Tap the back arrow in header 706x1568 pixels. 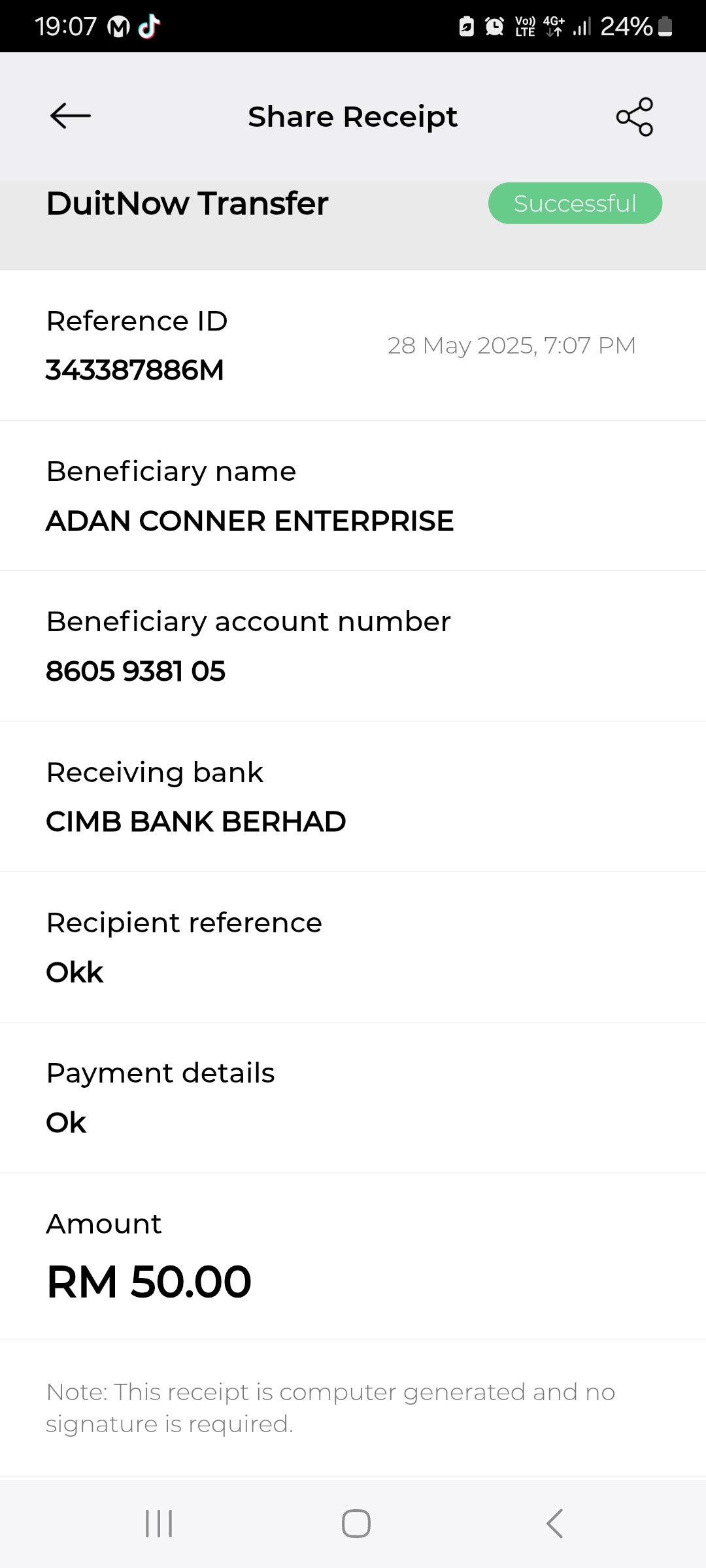pyautogui.click(x=70, y=116)
